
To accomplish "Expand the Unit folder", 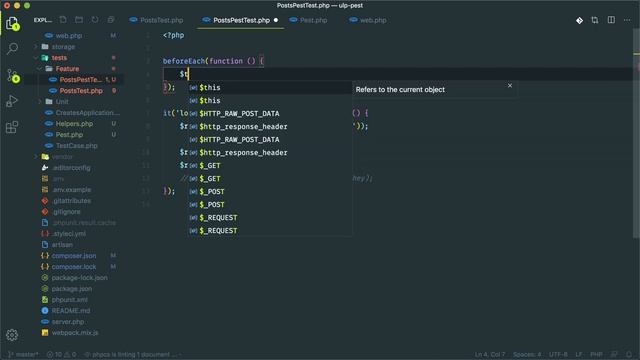I will [x=62, y=102].
